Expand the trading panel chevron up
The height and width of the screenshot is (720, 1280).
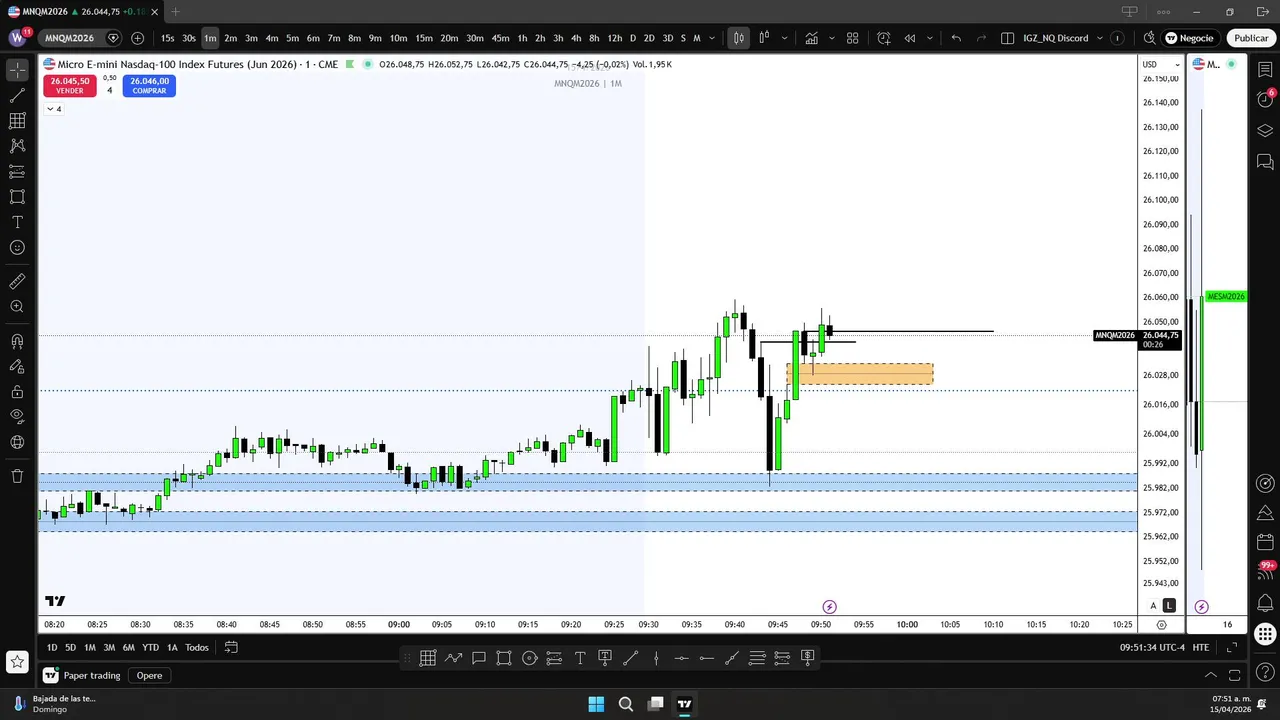[1210, 675]
